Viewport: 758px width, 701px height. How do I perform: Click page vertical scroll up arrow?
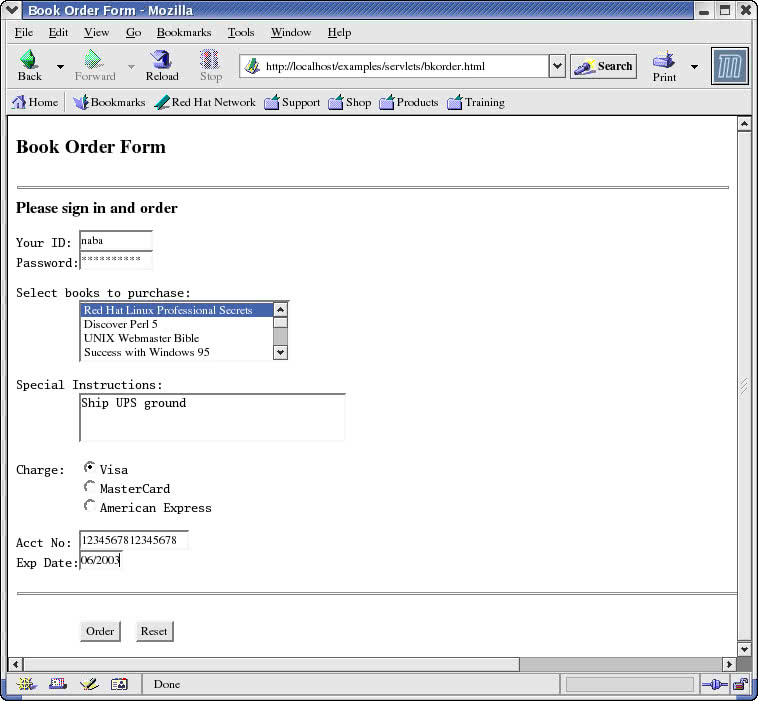(744, 124)
